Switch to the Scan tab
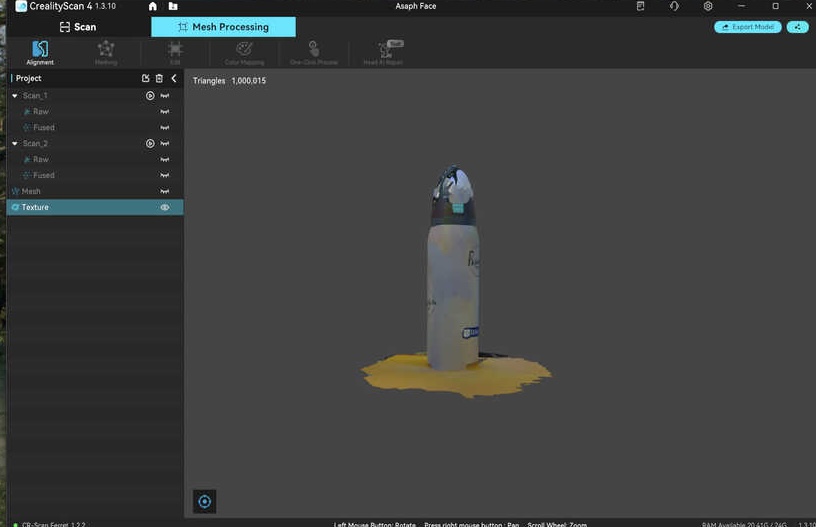816x527 pixels. 78,27
